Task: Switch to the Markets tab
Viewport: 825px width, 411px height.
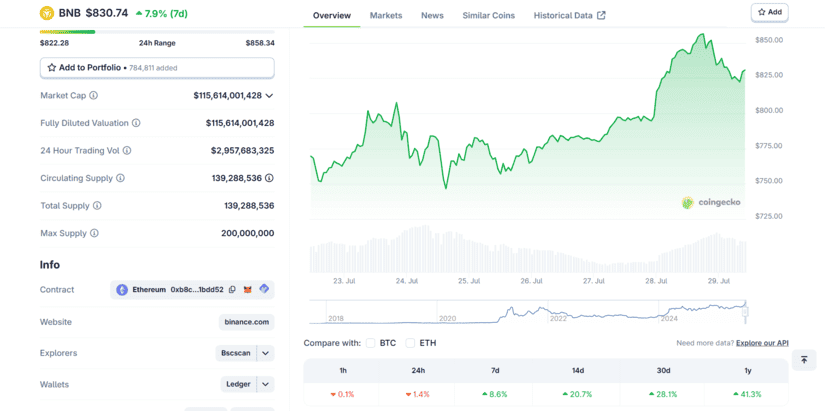Action: (x=386, y=15)
